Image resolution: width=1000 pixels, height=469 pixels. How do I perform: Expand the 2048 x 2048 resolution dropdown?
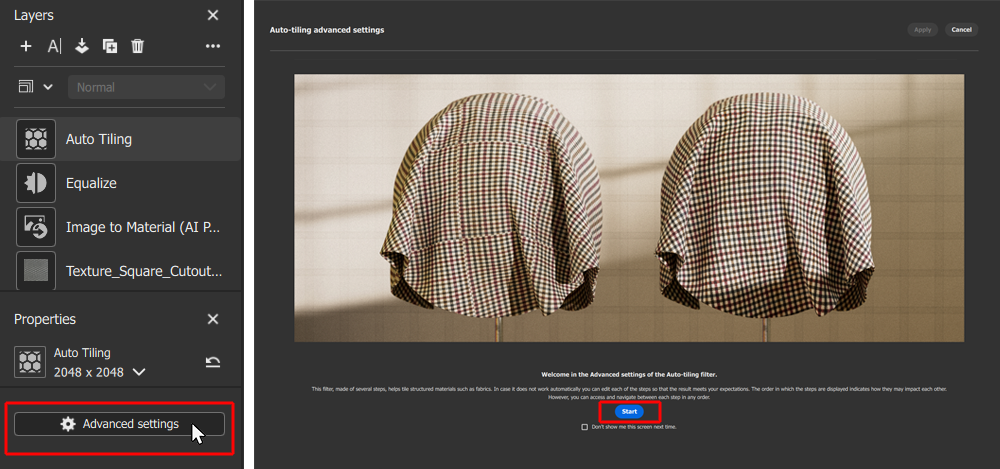click(x=139, y=372)
